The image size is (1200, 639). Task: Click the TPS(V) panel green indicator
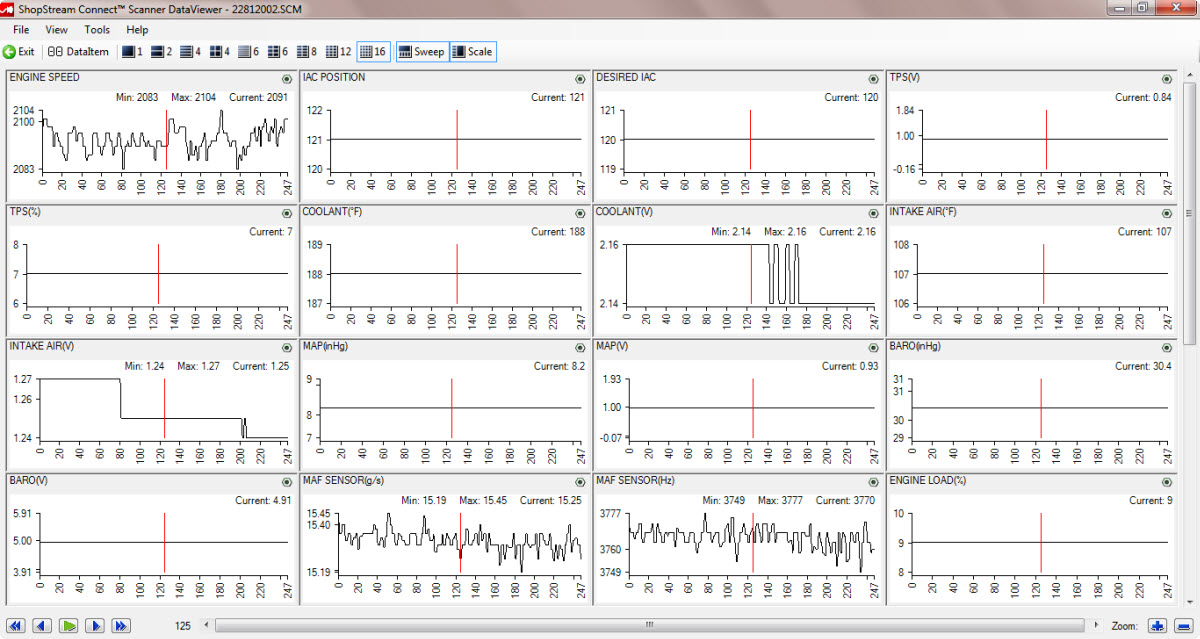[x=1166, y=79]
